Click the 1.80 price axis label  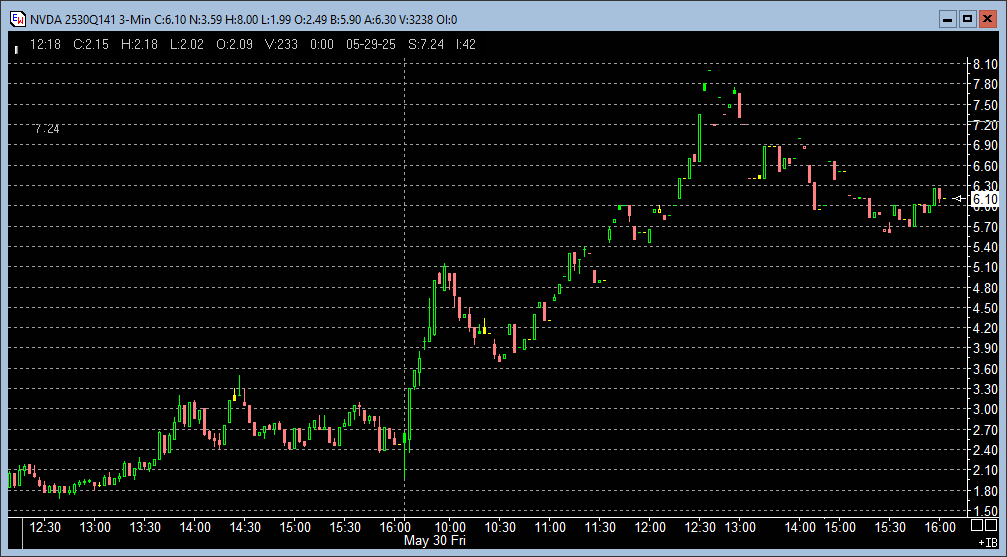(985, 491)
